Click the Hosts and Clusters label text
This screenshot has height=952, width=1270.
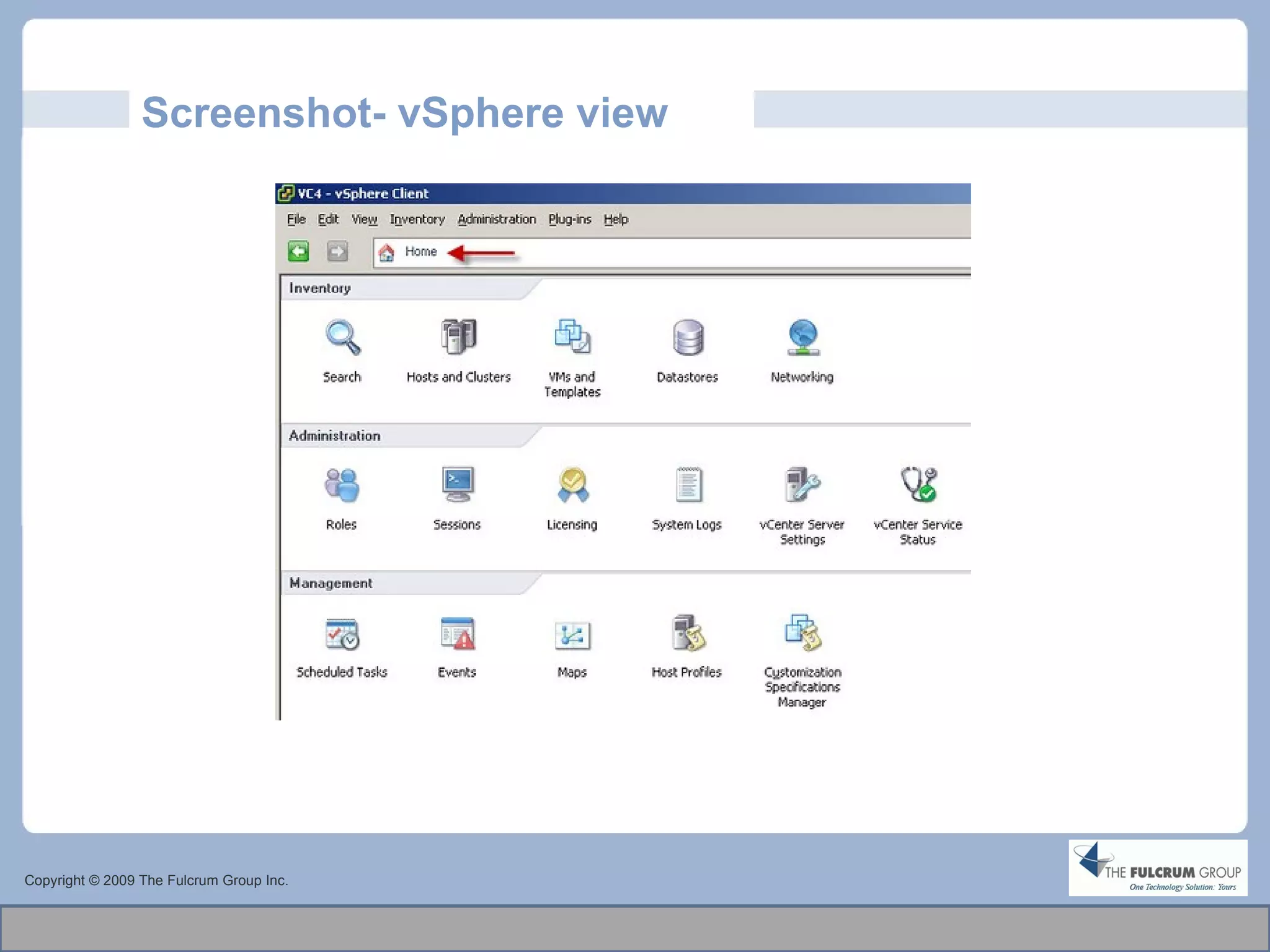click(x=458, y=377)
